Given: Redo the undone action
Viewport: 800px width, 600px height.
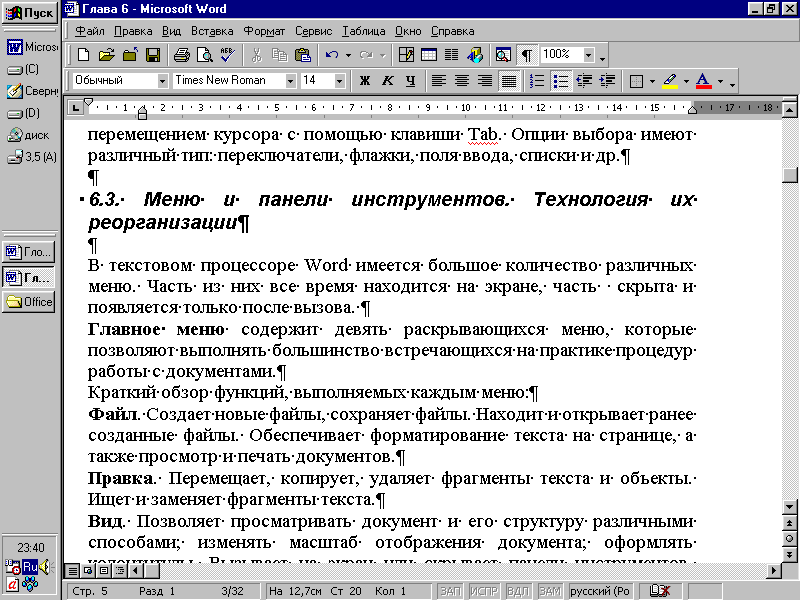Looking at the screenshot, I should (x=366, y=55).
